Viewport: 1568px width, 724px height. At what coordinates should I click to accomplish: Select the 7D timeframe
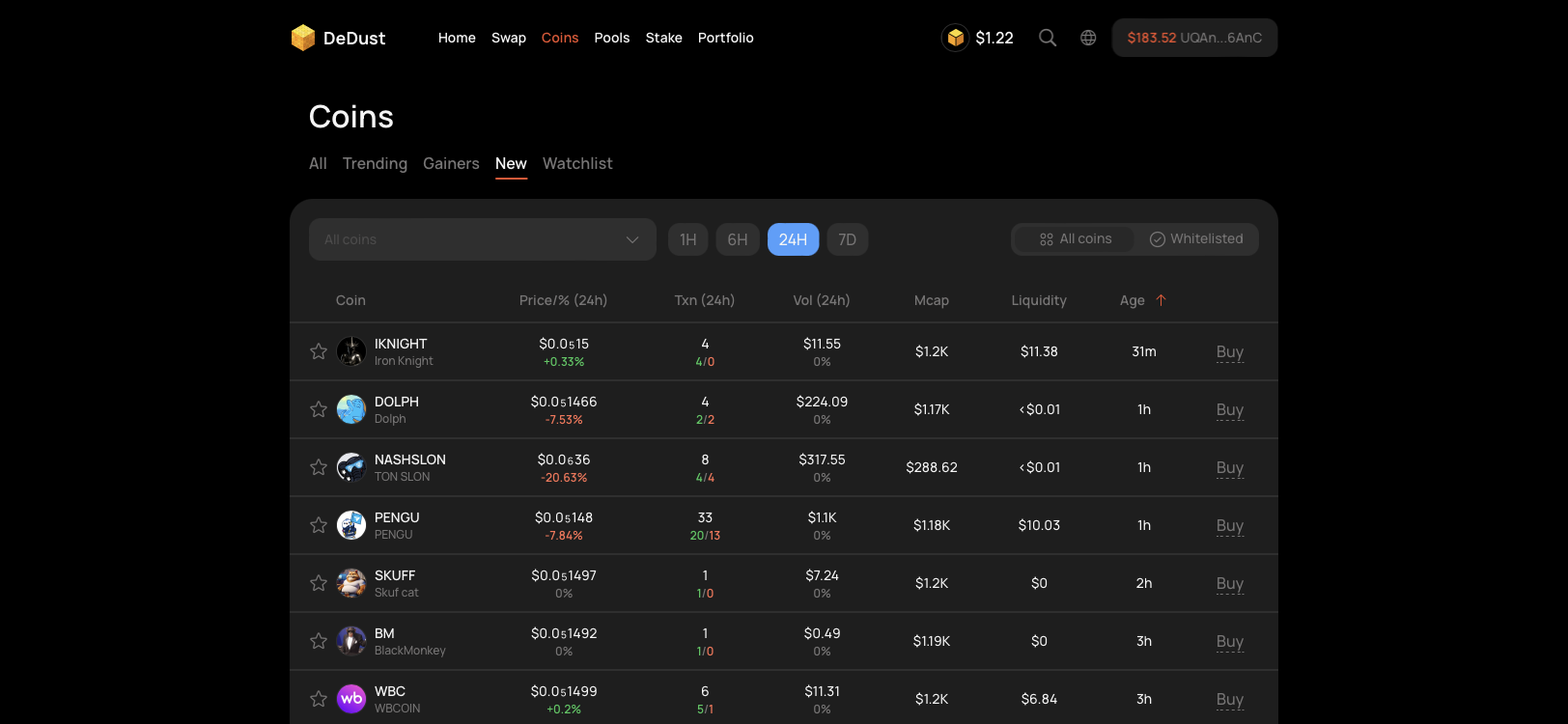[x=848, y=239]
